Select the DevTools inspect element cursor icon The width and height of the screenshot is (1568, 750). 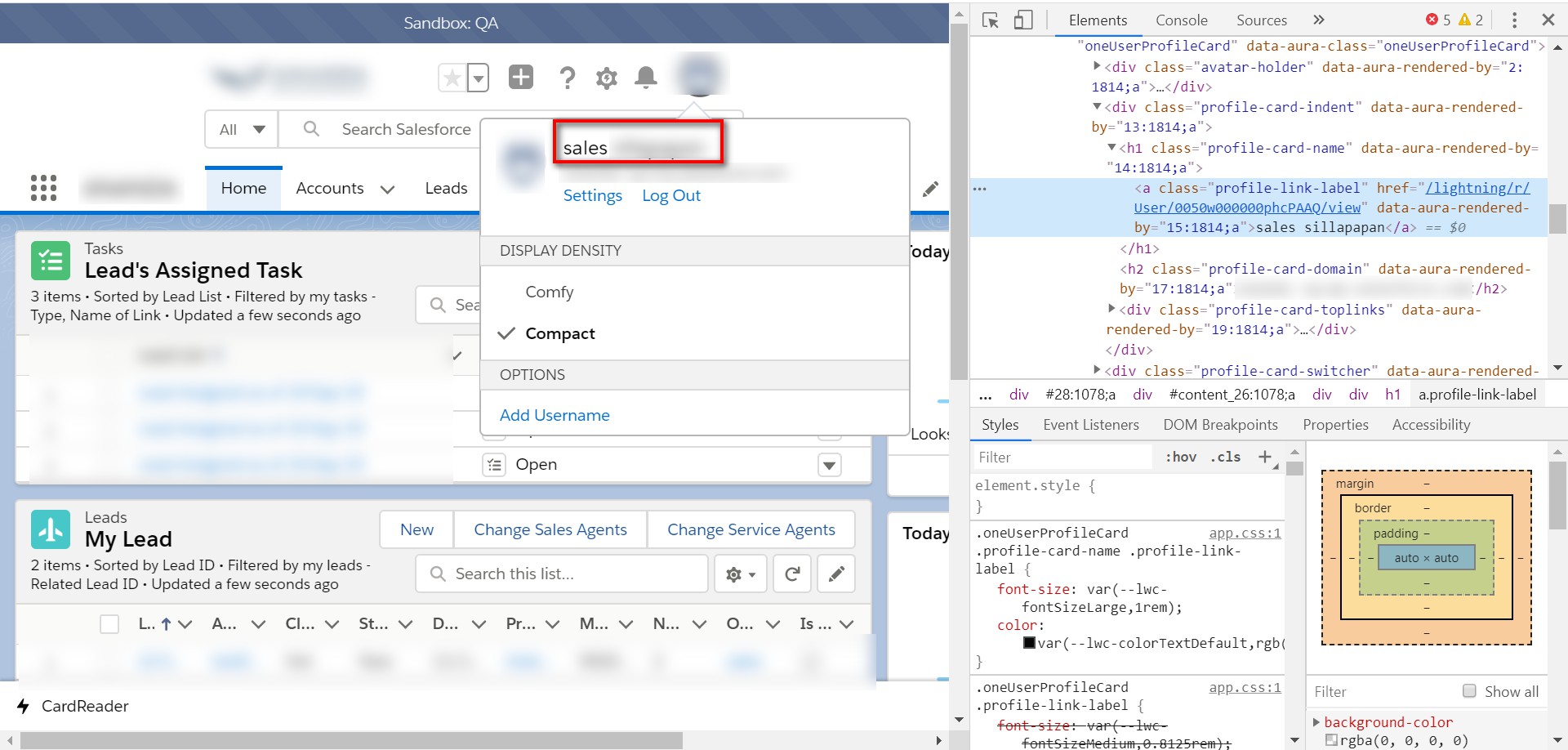click(x=991, y=19)
